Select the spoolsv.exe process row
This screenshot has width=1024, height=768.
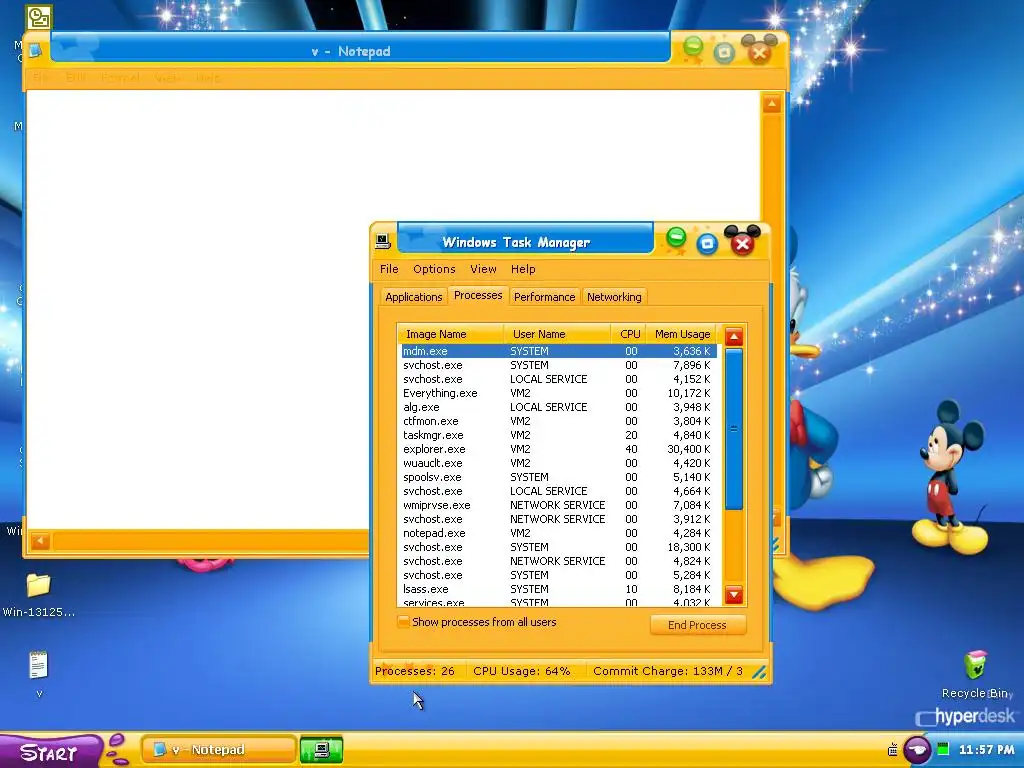point(558,477)
